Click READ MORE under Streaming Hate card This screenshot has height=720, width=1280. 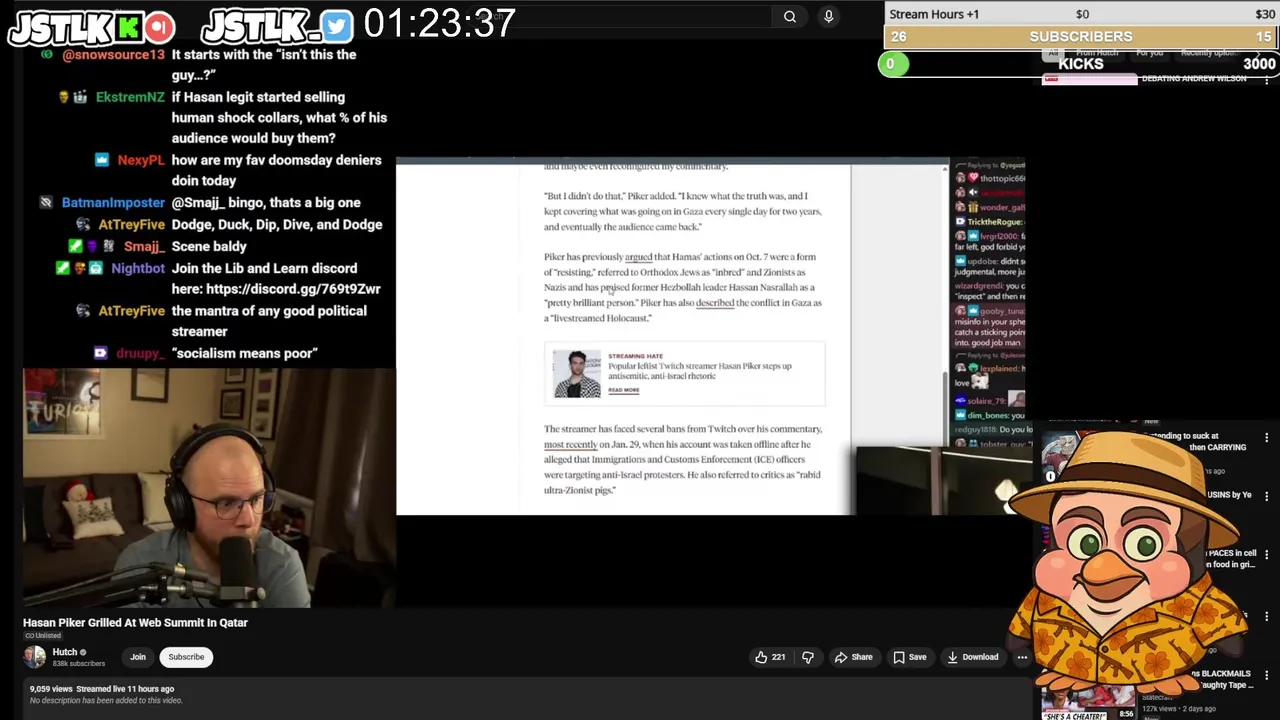[623, 390]
